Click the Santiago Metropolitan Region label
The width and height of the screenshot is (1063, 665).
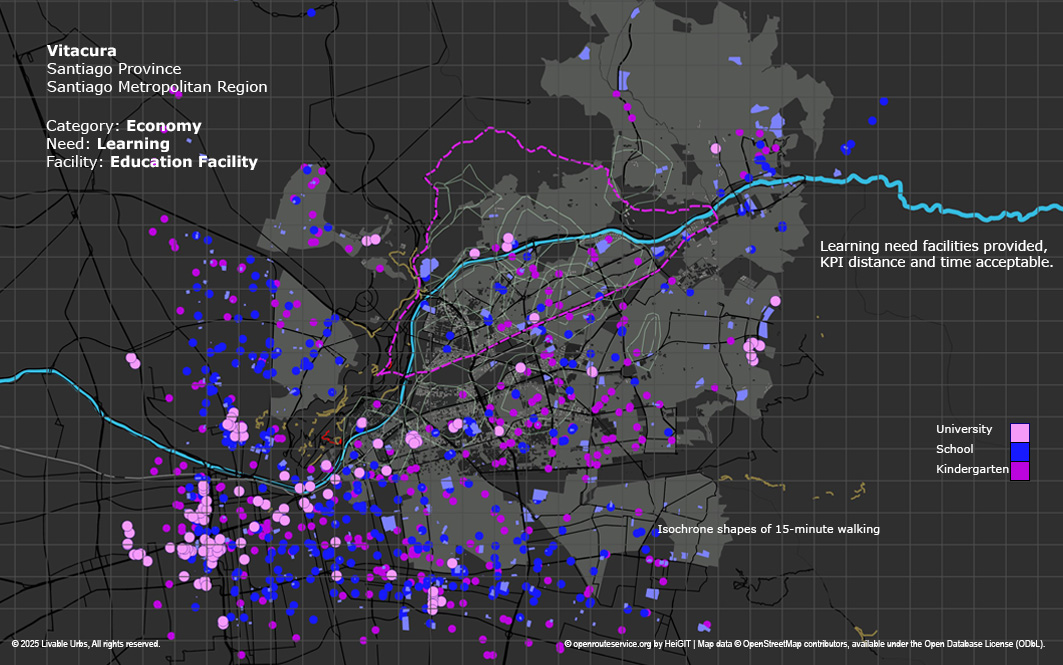(x=157, y=87)
